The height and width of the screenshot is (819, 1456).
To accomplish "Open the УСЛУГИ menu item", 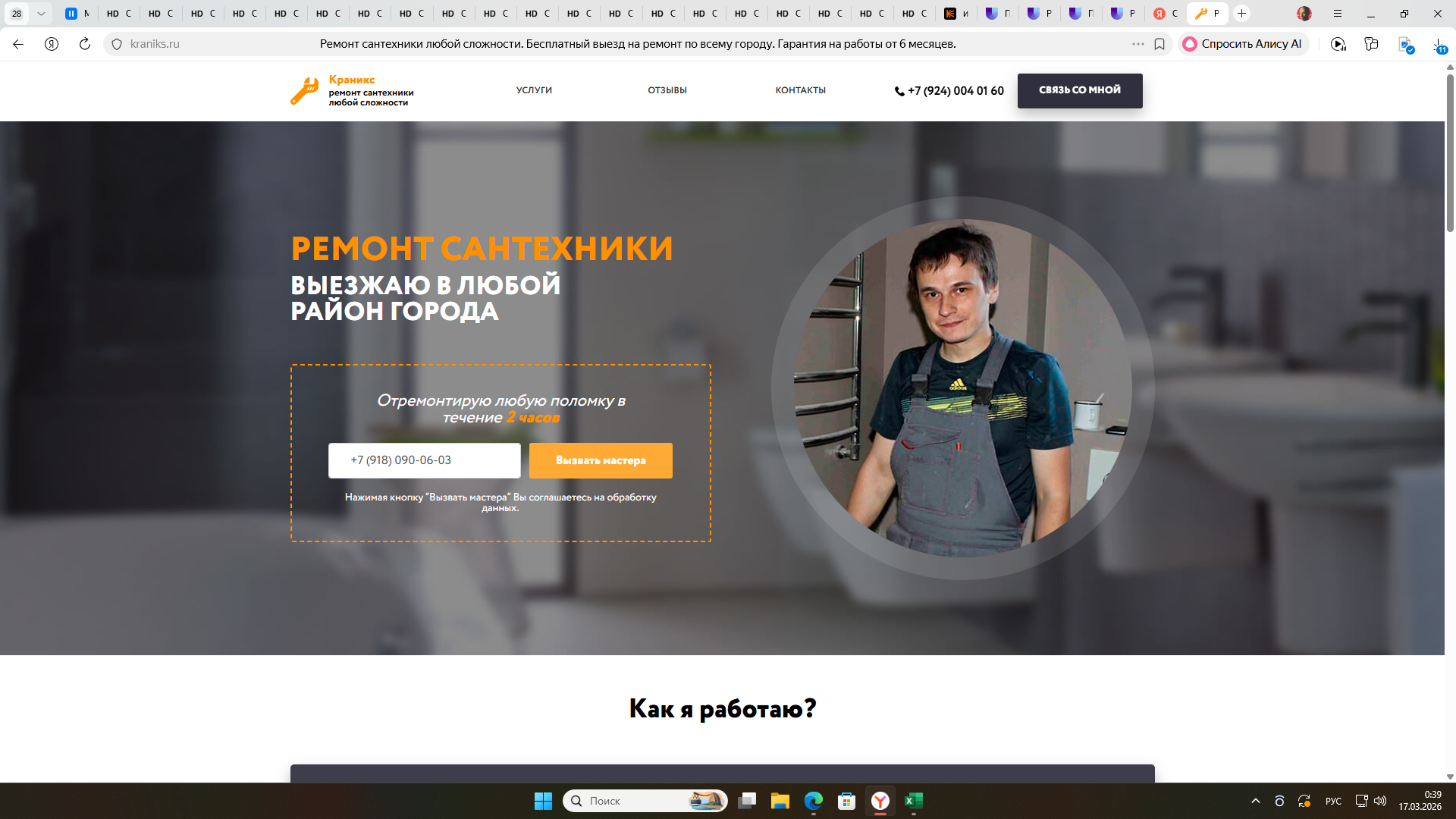I will click(x=534, y=90).
